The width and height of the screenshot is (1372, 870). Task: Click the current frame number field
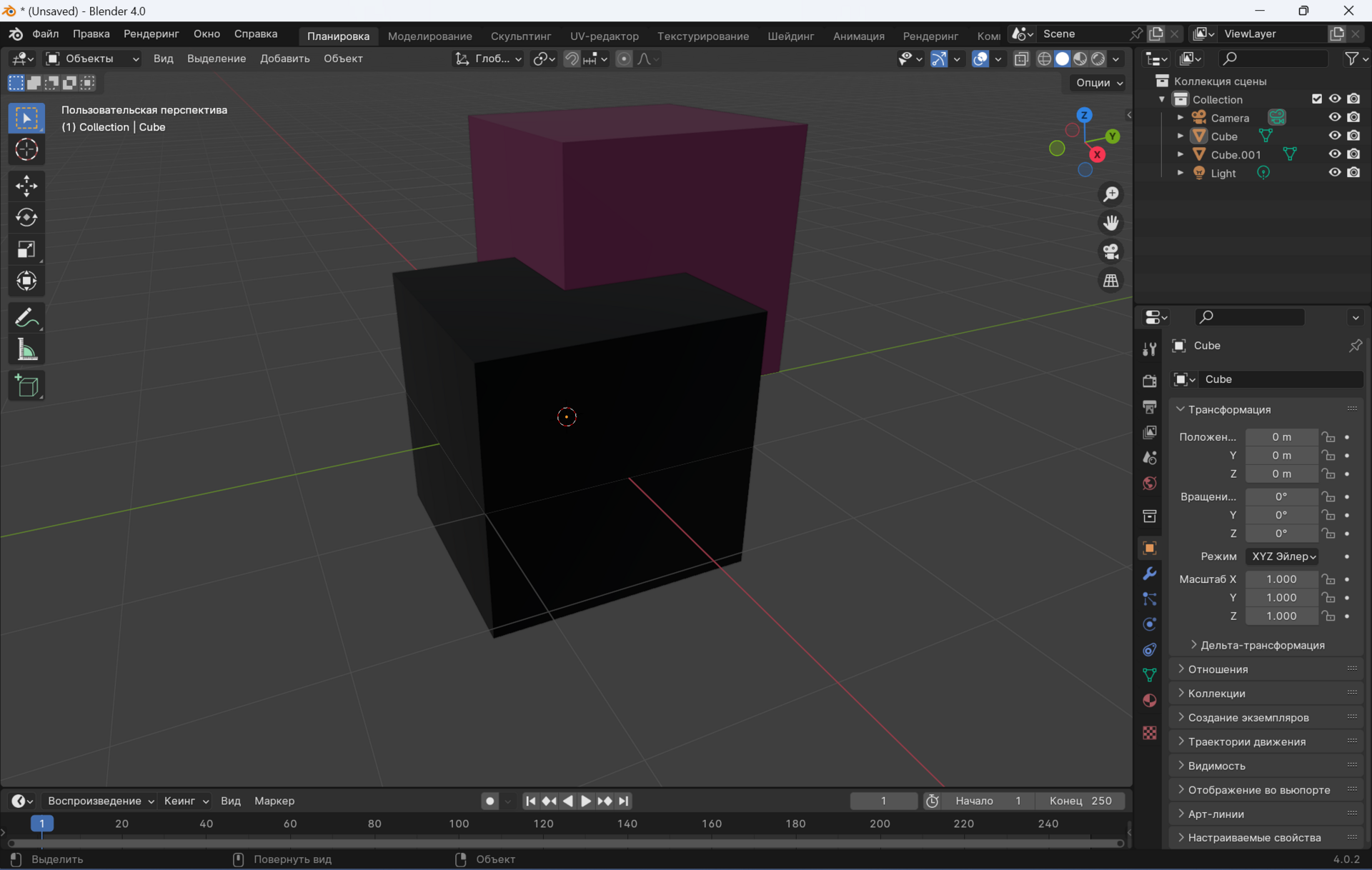tap(883, 801)
